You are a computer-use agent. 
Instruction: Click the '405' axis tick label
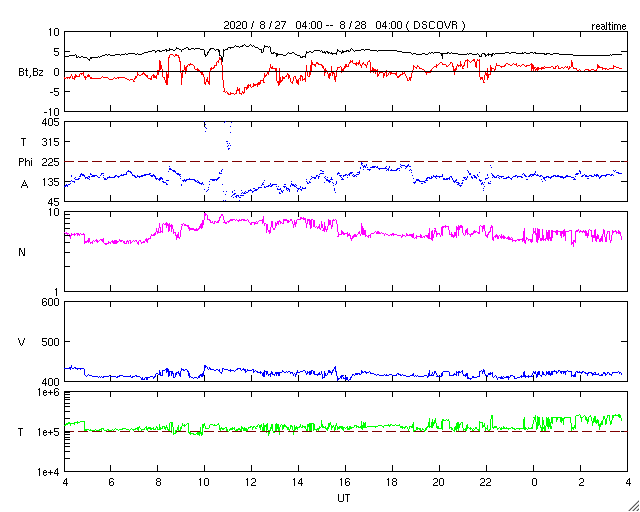[51, 122]
